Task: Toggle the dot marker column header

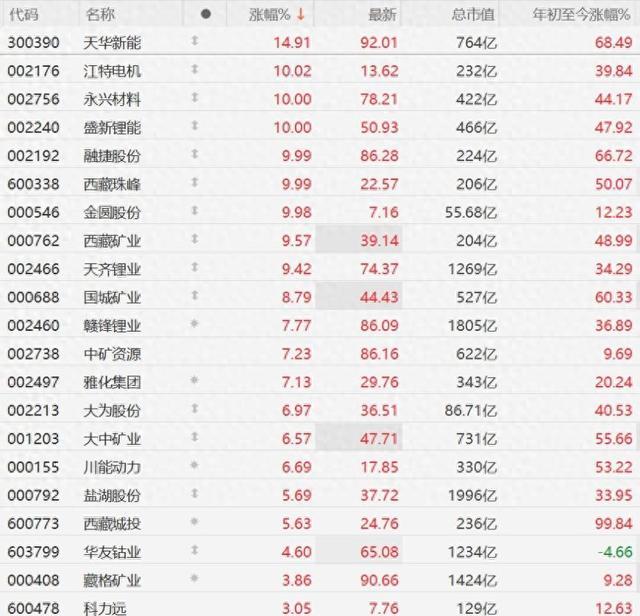Action: click(206, 14)
